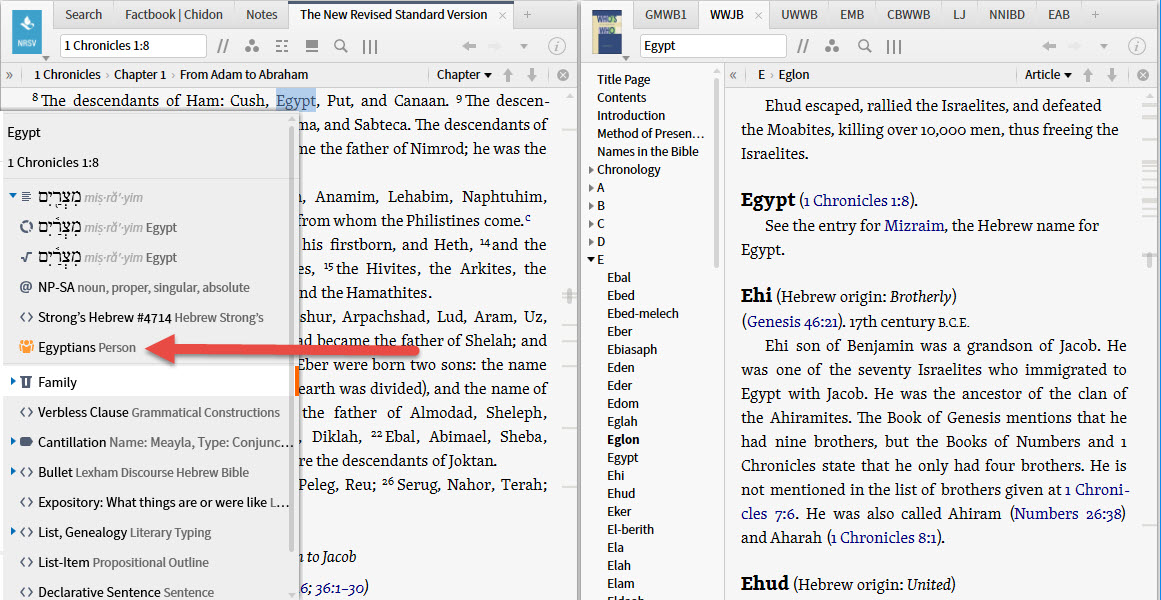The height and width of the screenshot is (600, 1161).
Task: Click the NRSV reference box 1 Chronicles 1:8
Action: (x=133, y=46)
